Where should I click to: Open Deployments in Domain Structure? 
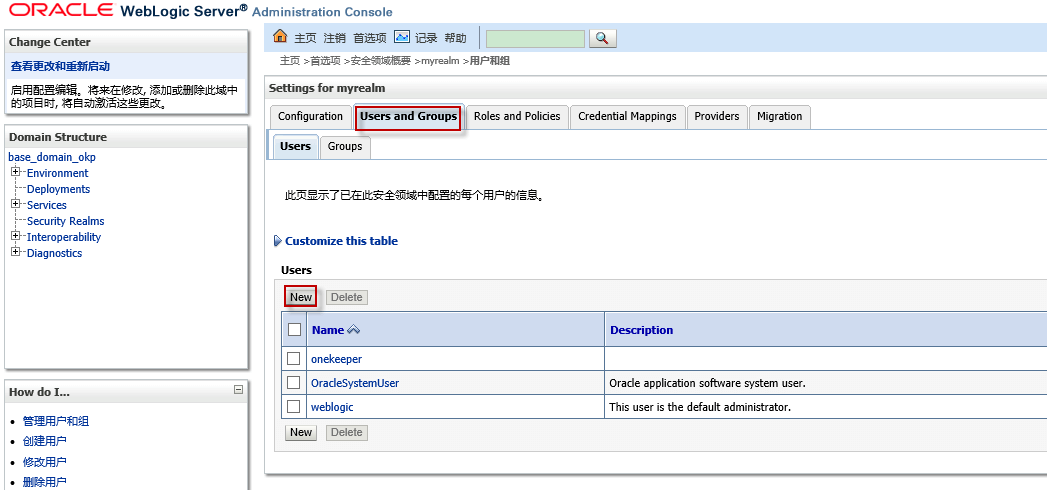pyautogui.click(x=59, y=189)
